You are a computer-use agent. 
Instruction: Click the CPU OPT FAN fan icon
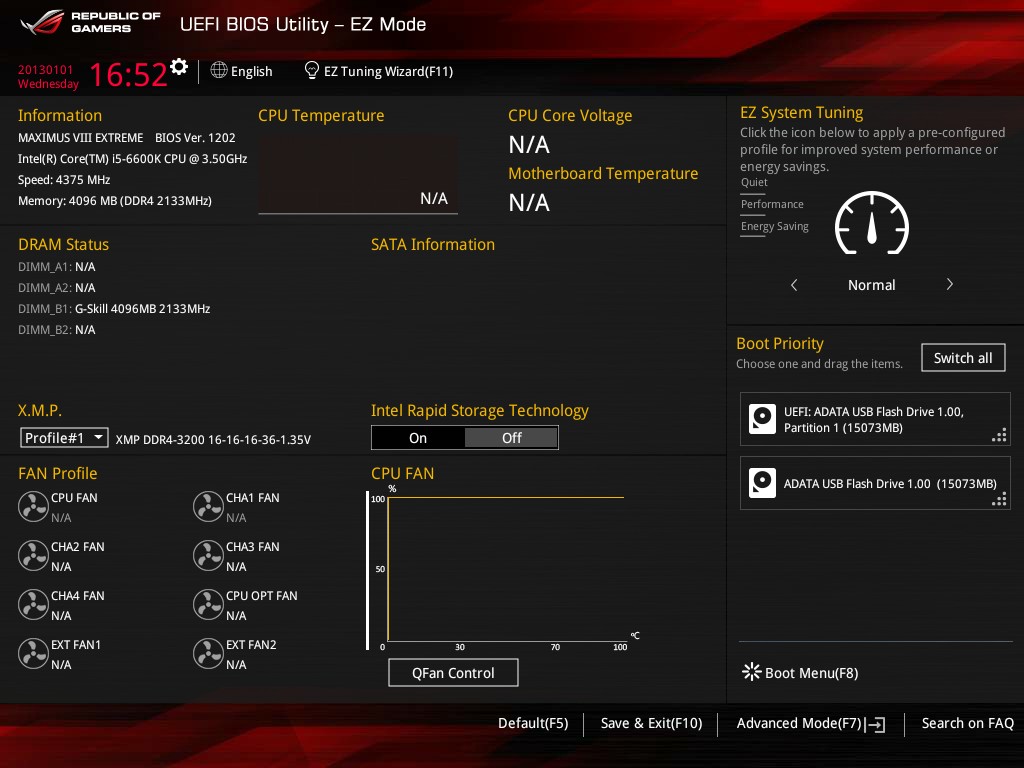[208, 605]
